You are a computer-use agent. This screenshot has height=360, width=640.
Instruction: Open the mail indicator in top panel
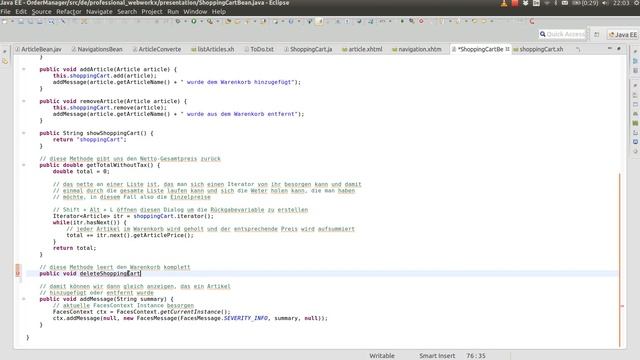click(565, 3)
